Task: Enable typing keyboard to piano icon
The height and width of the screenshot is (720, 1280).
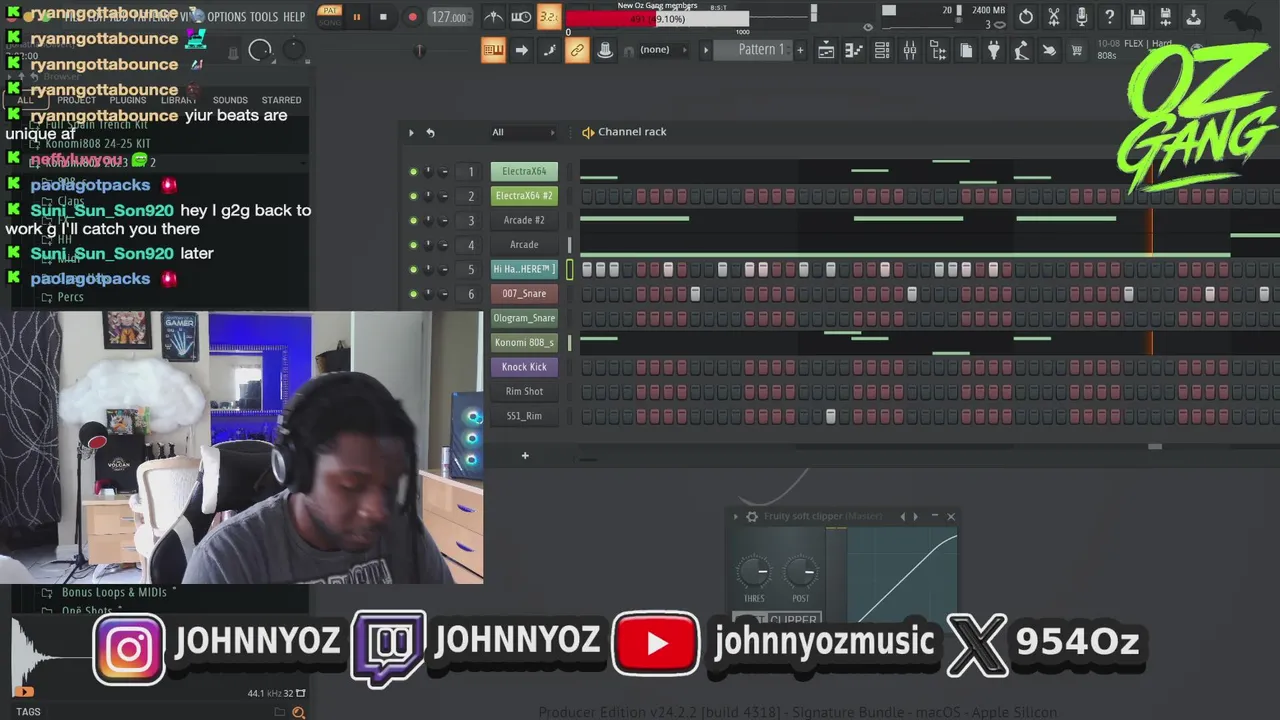Action: click(x=493, y=50)
